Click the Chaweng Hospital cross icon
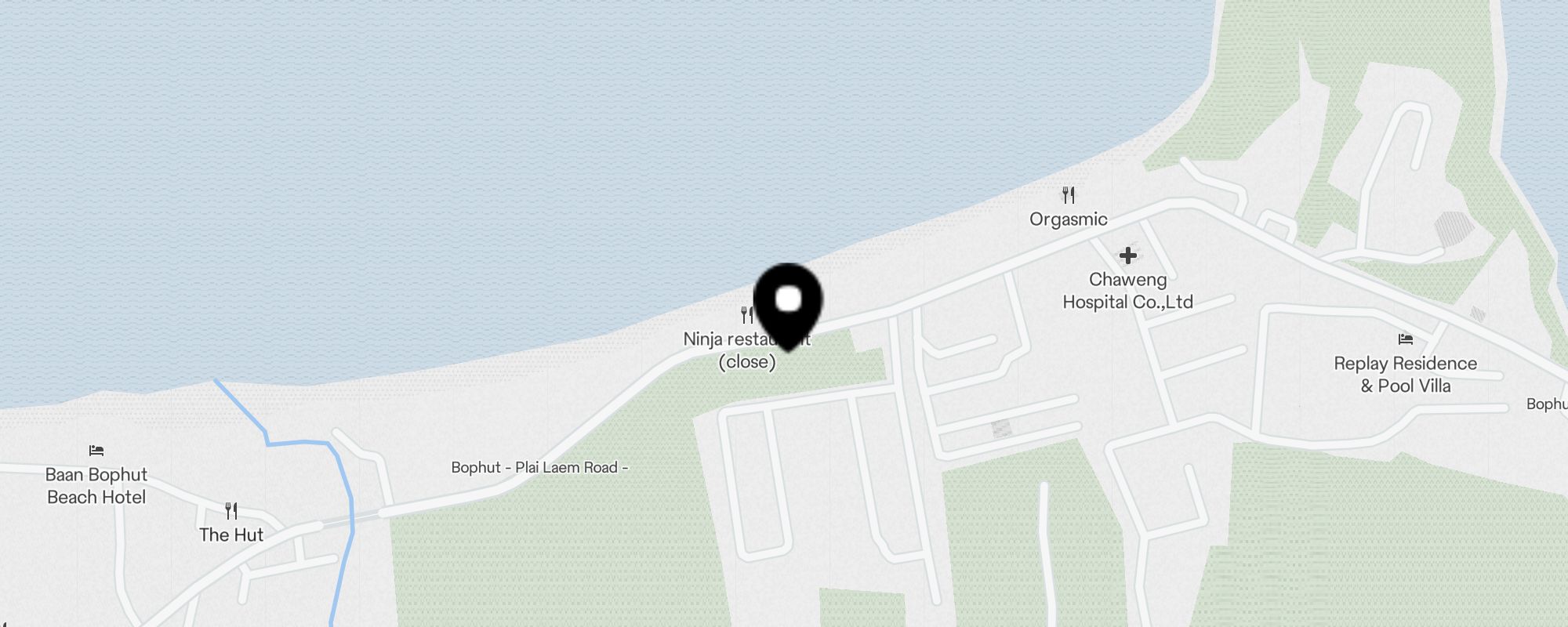 click(x=1128, y=256)
